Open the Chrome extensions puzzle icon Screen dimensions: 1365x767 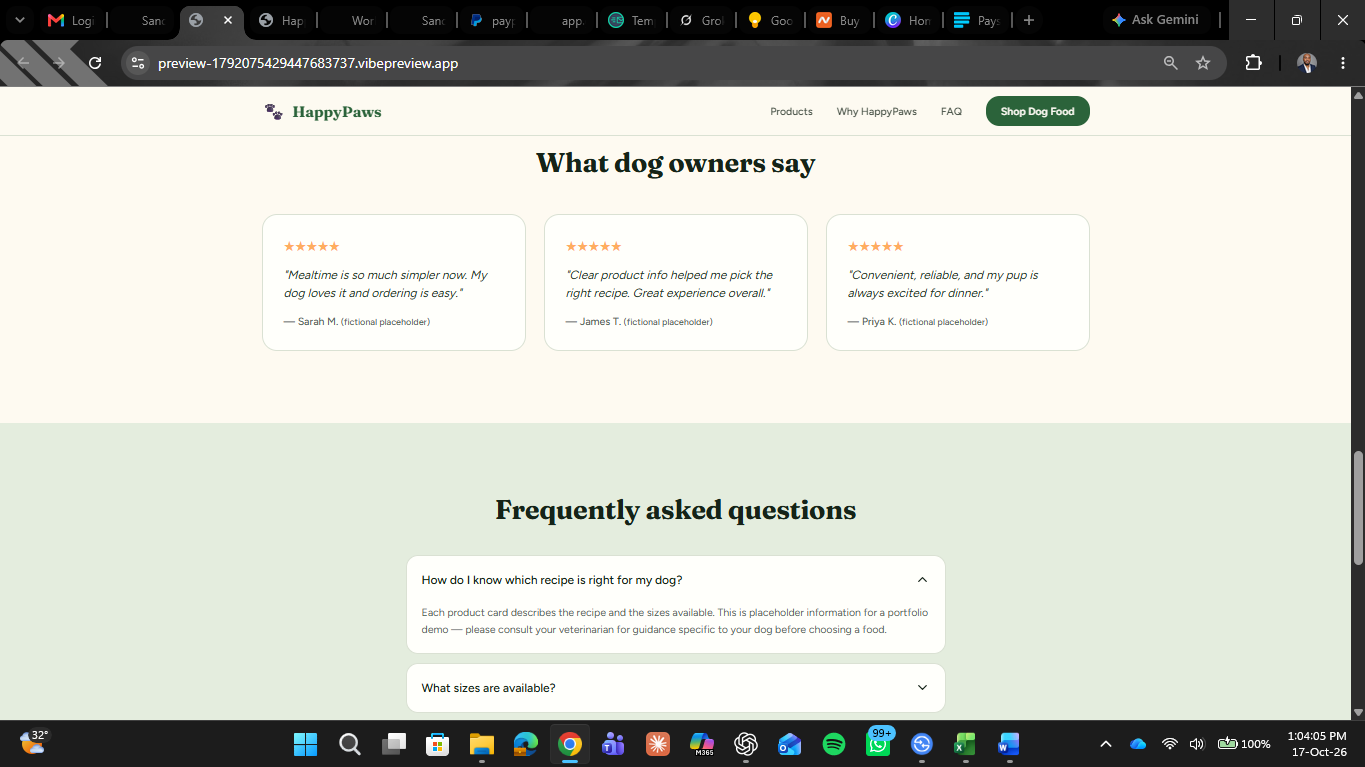point(1253,63)
